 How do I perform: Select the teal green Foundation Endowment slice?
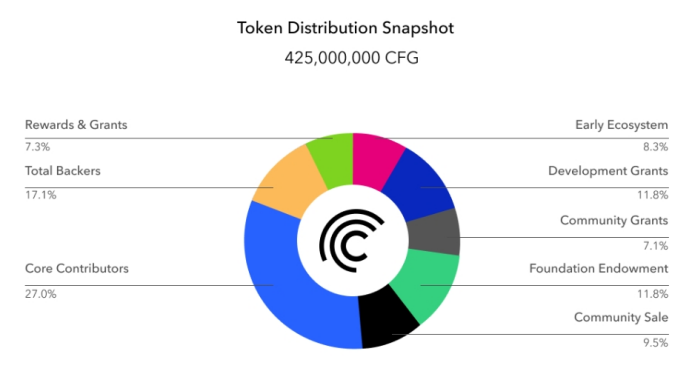pos(426,283)
